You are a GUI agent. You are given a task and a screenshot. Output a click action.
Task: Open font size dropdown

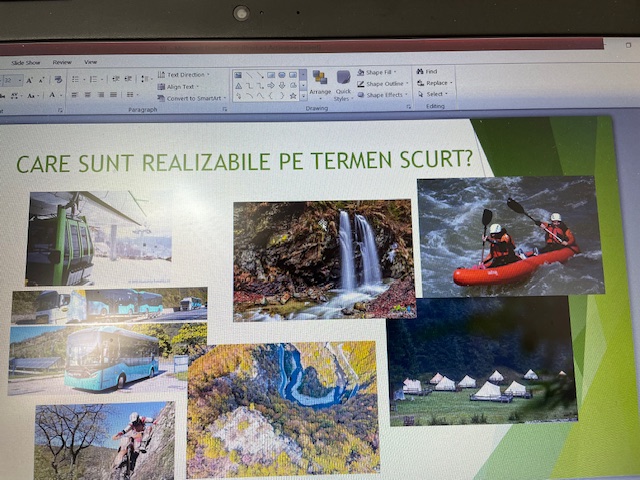[20, 81]
